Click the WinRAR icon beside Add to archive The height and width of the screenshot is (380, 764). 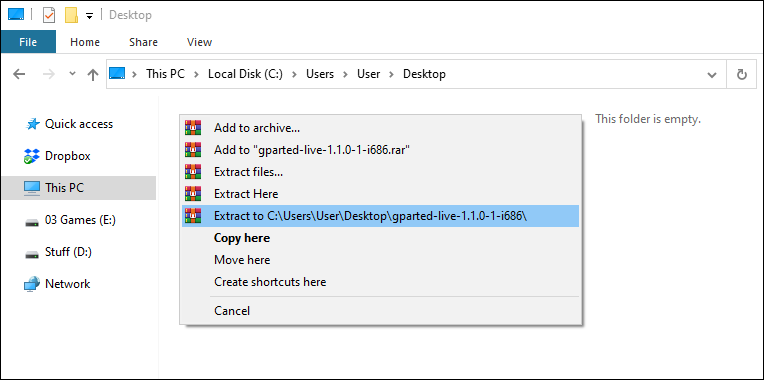[193, 128]
